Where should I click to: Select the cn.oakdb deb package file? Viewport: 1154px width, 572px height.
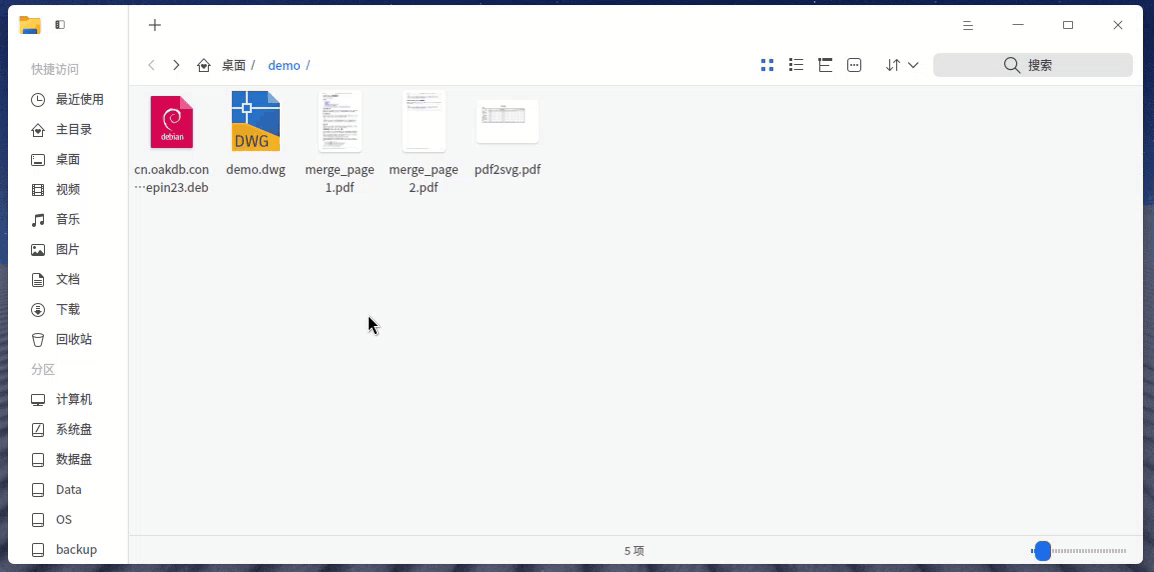pyautogui.click(x=171, y=122)
